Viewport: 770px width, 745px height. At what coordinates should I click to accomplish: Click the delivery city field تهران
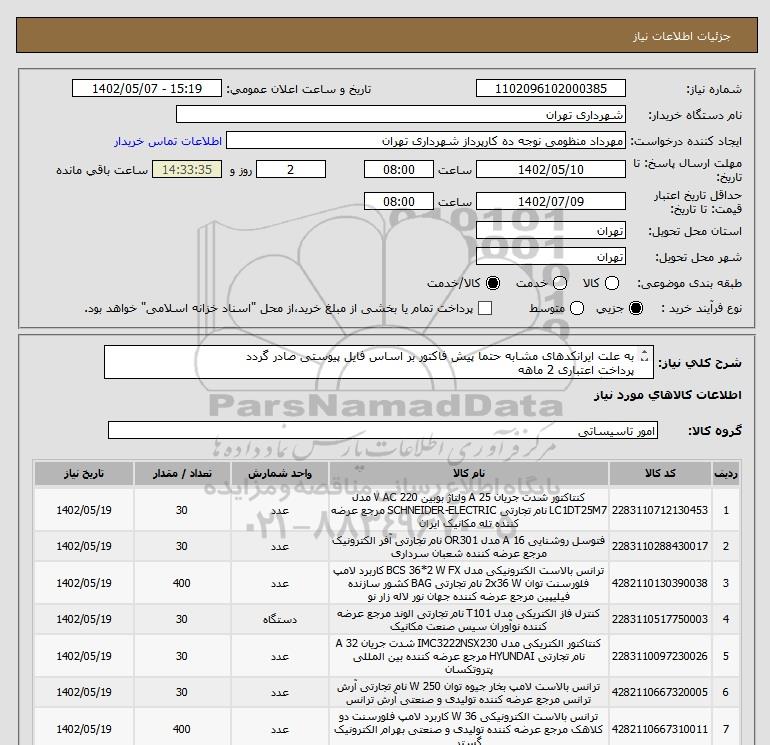tap(550, 257)
